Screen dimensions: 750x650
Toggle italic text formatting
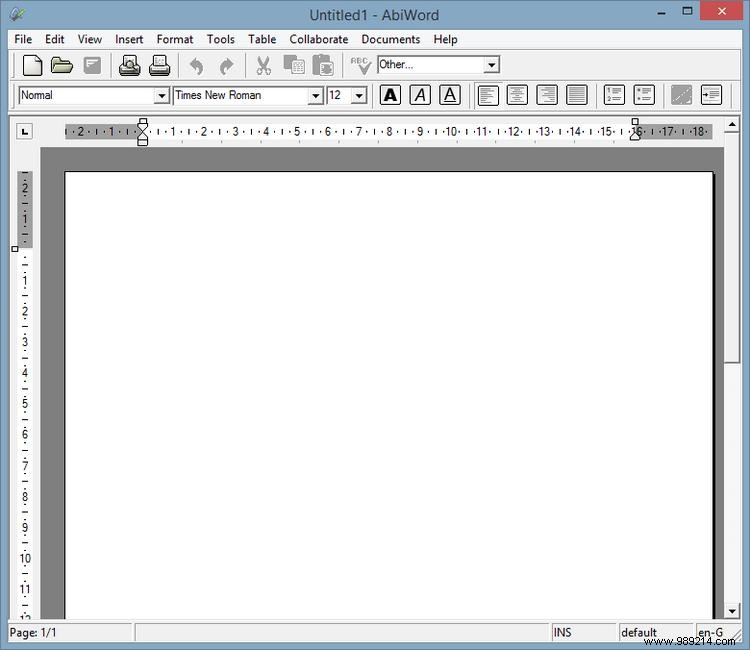(x=420, y=95)
